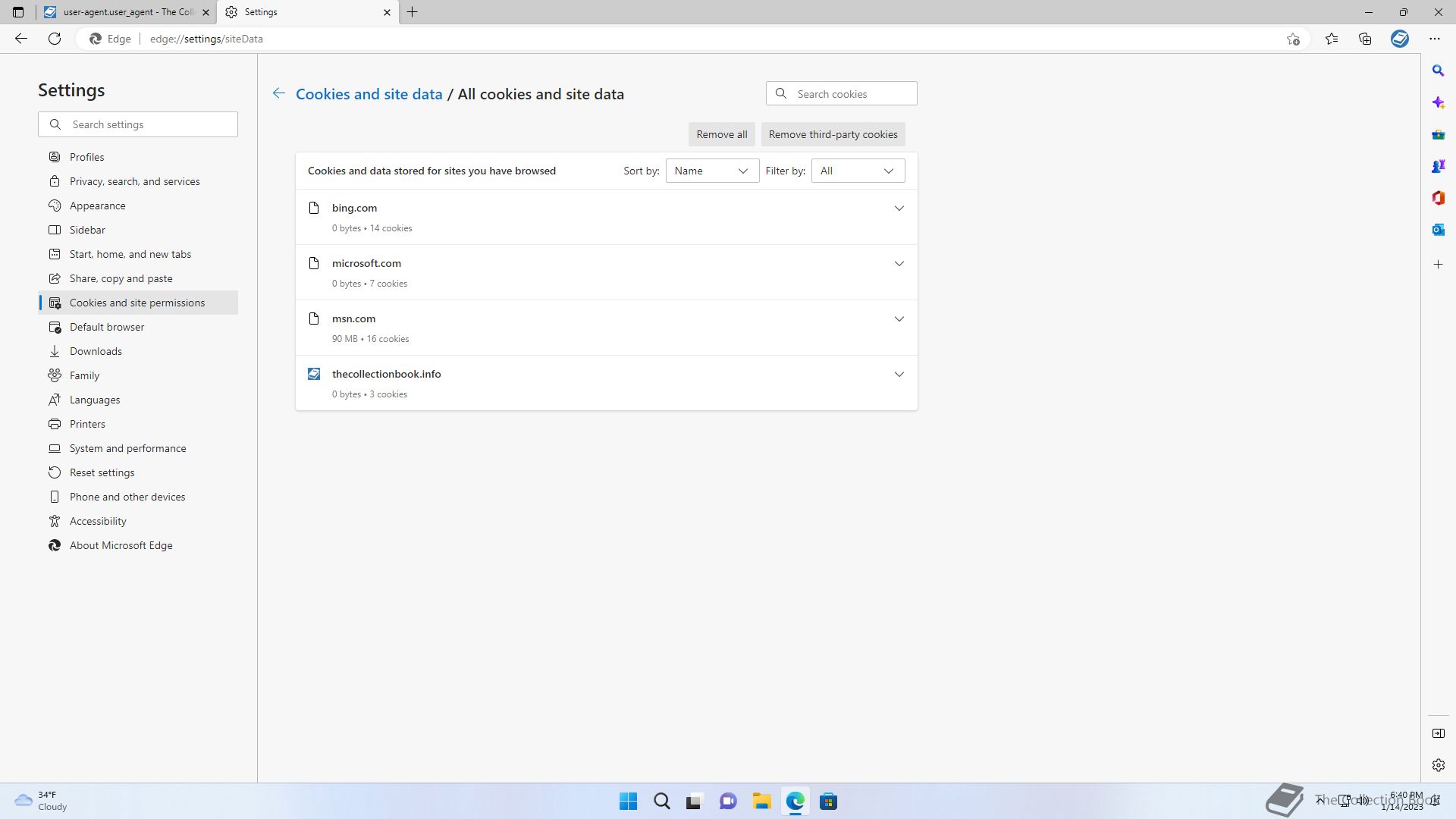Screen dimensions: 1456x819
Task: Open the tab actions menu icon
Action: [x=18, y=12]
